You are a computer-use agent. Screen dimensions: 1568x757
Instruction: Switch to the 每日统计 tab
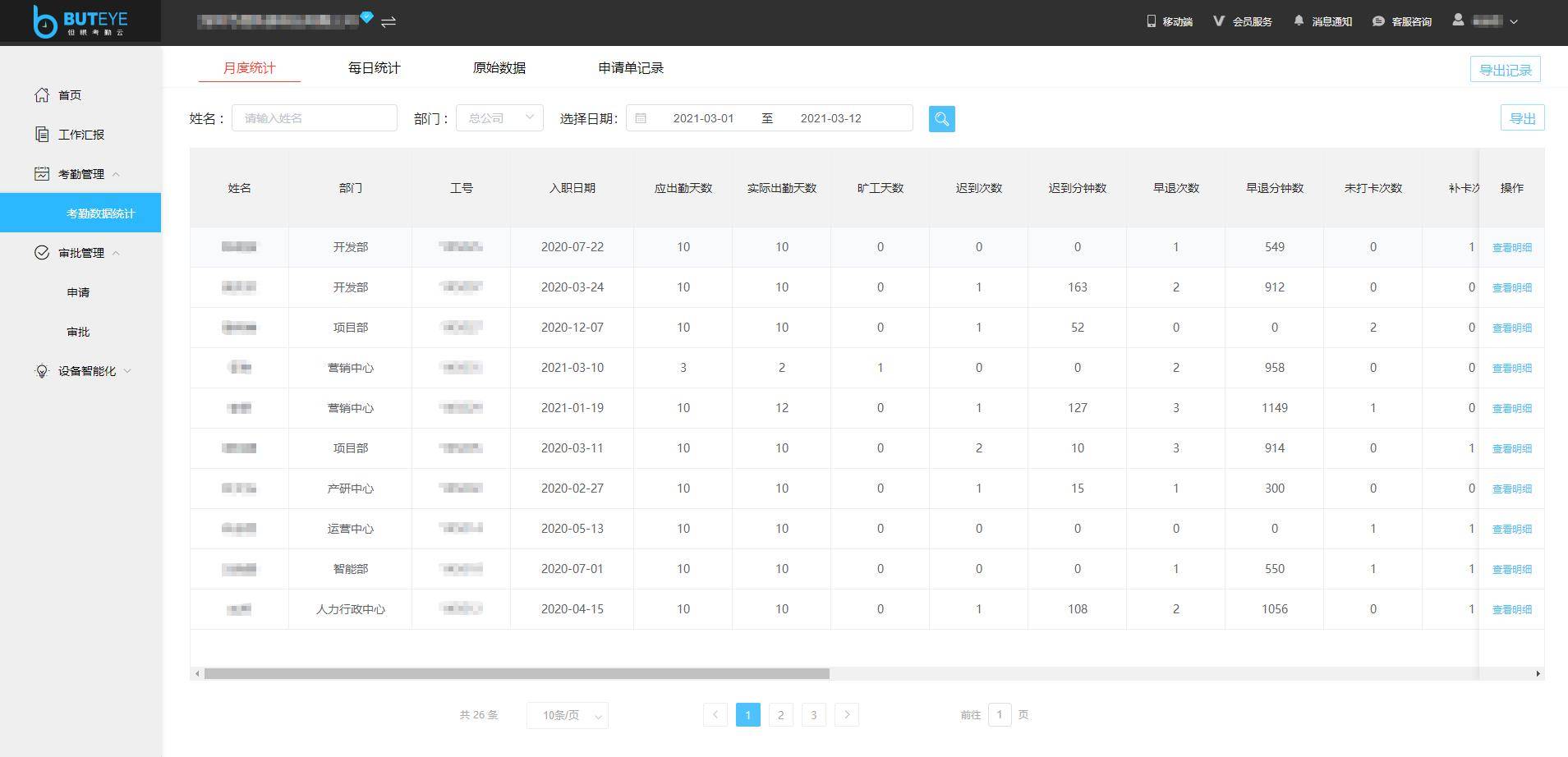click(x=374, y=68)
